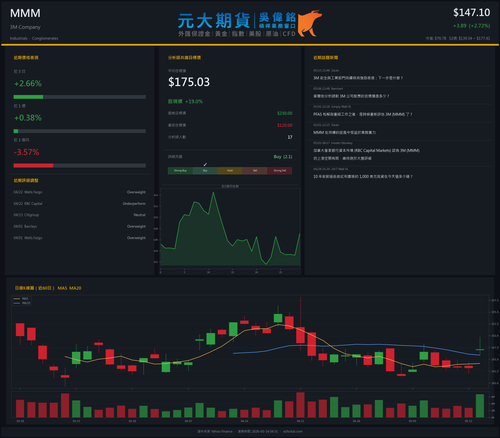Click the rating scale pointer marker

(x=205, y=164)
